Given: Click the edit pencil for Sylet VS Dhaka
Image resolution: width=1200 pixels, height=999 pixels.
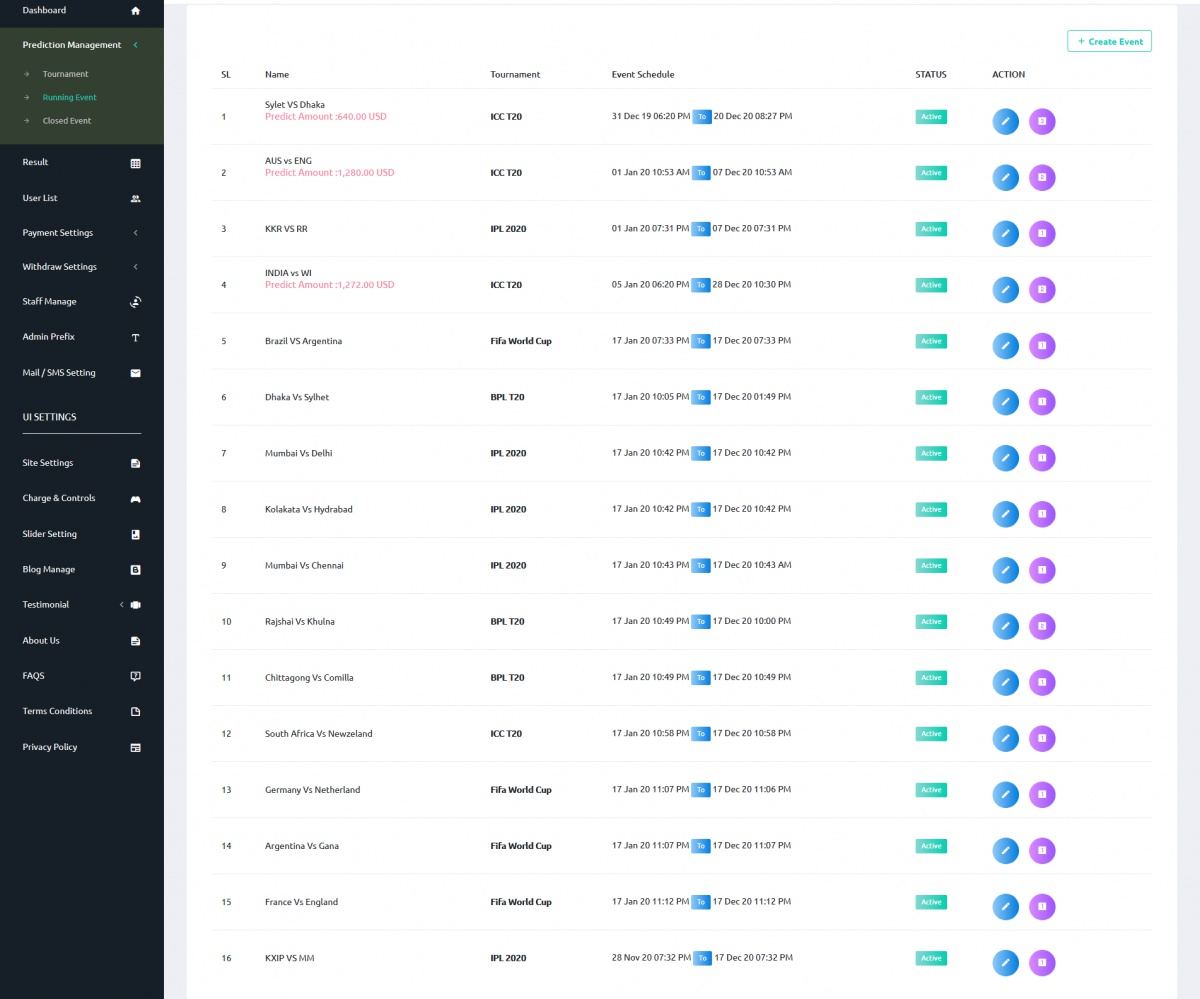Looking at the screenshot, I should tap(1005, 121).
